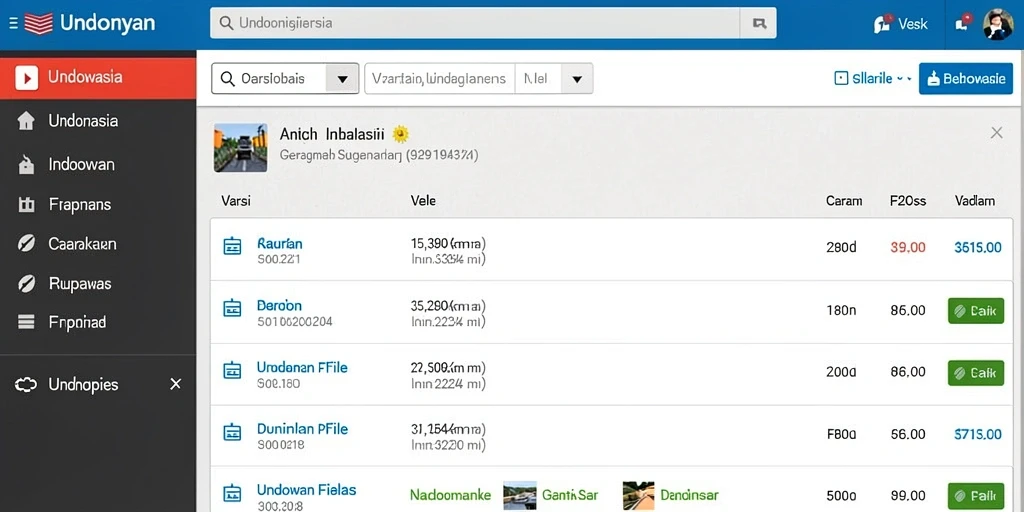Select Undowasia in the sidebar
This screenshot has width=1024, height=512.
[x=98, y=77]
